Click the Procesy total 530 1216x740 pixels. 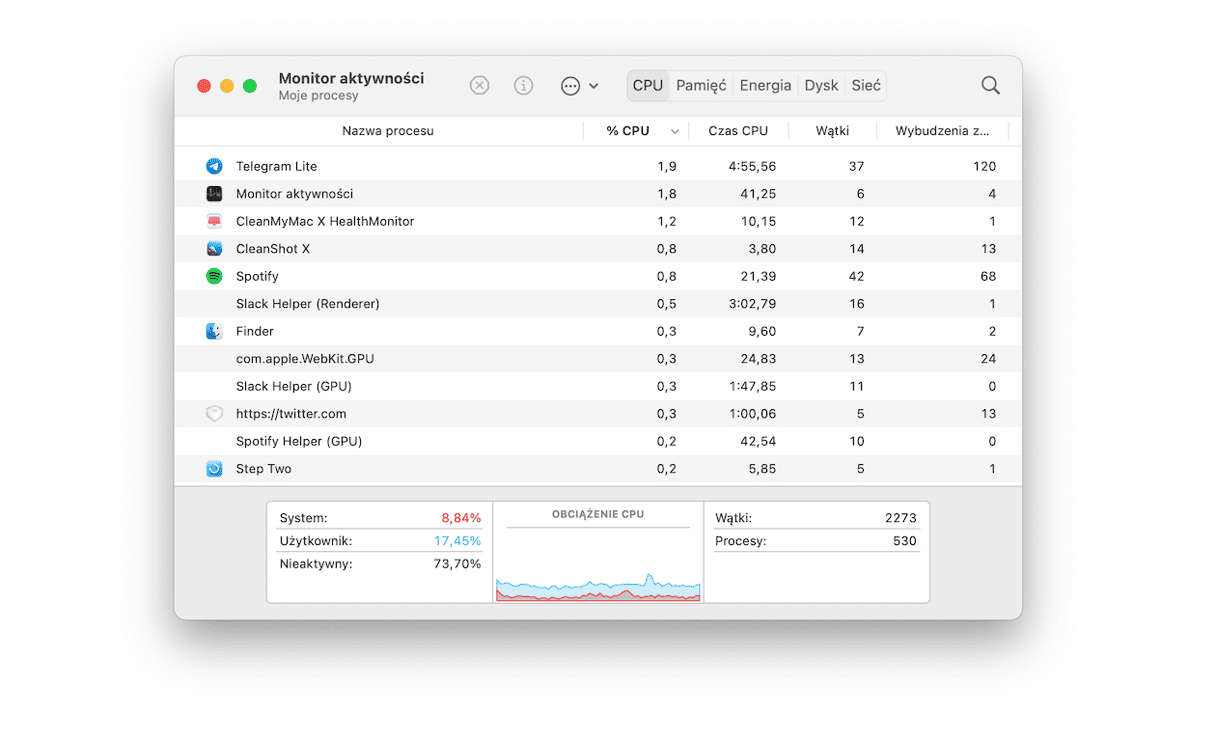(905, 541)
